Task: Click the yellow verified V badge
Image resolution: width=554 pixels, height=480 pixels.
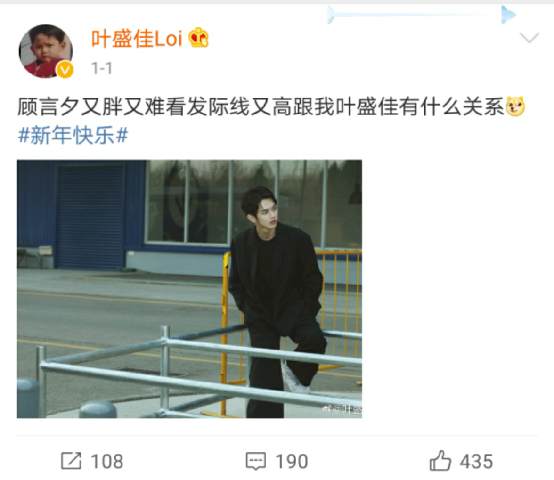Action: coord(65,70)
